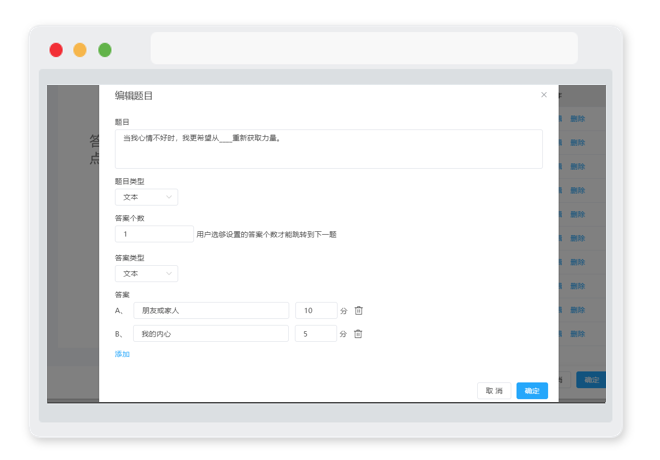Click answer A text field 朋友或家人
Screen dimensions: 660x460
point(211,311)
